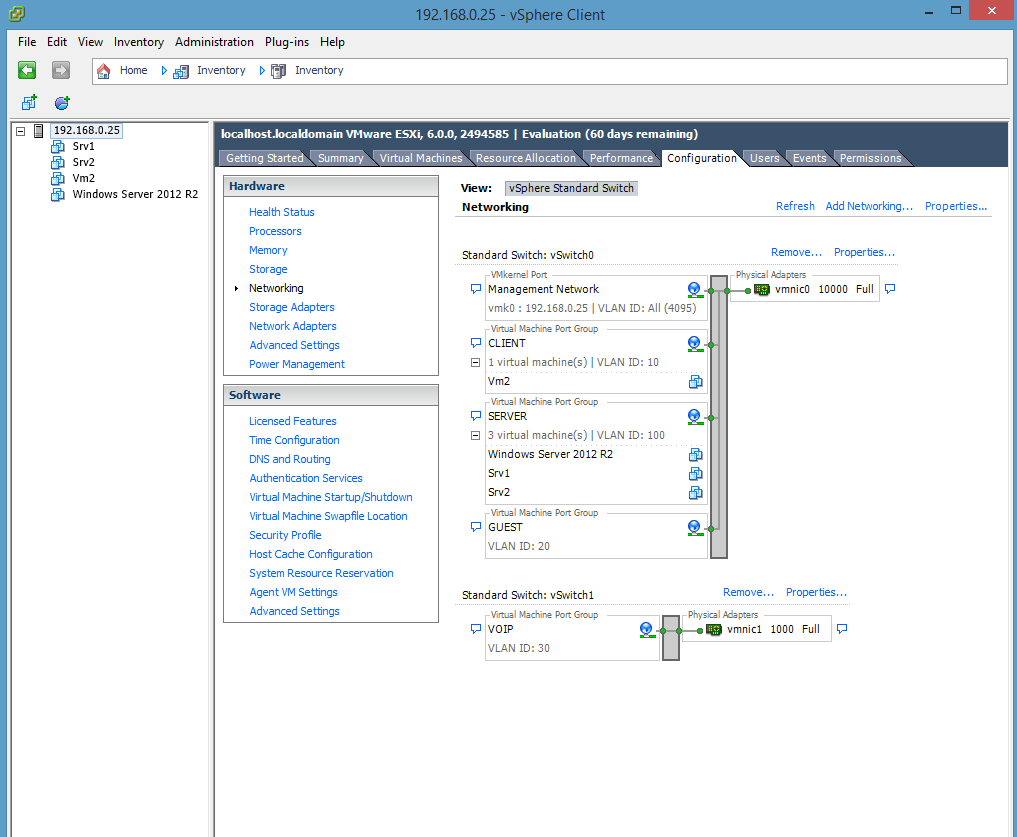Switch to the Performance tab
The image size is (1017, 837).
coord(621,158)
